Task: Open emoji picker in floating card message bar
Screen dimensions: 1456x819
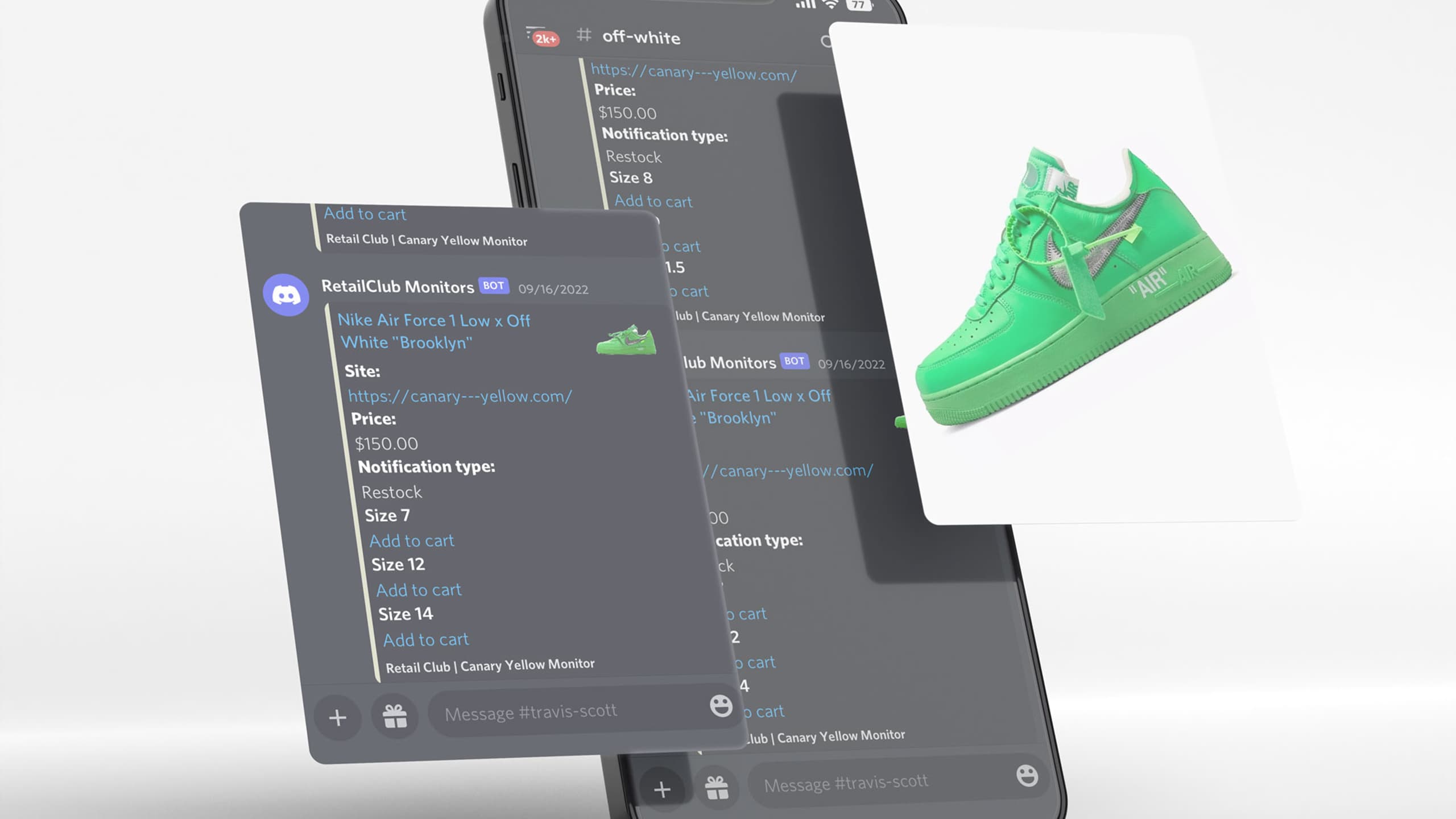Action: pyautogui.click(x=721, y=706)
